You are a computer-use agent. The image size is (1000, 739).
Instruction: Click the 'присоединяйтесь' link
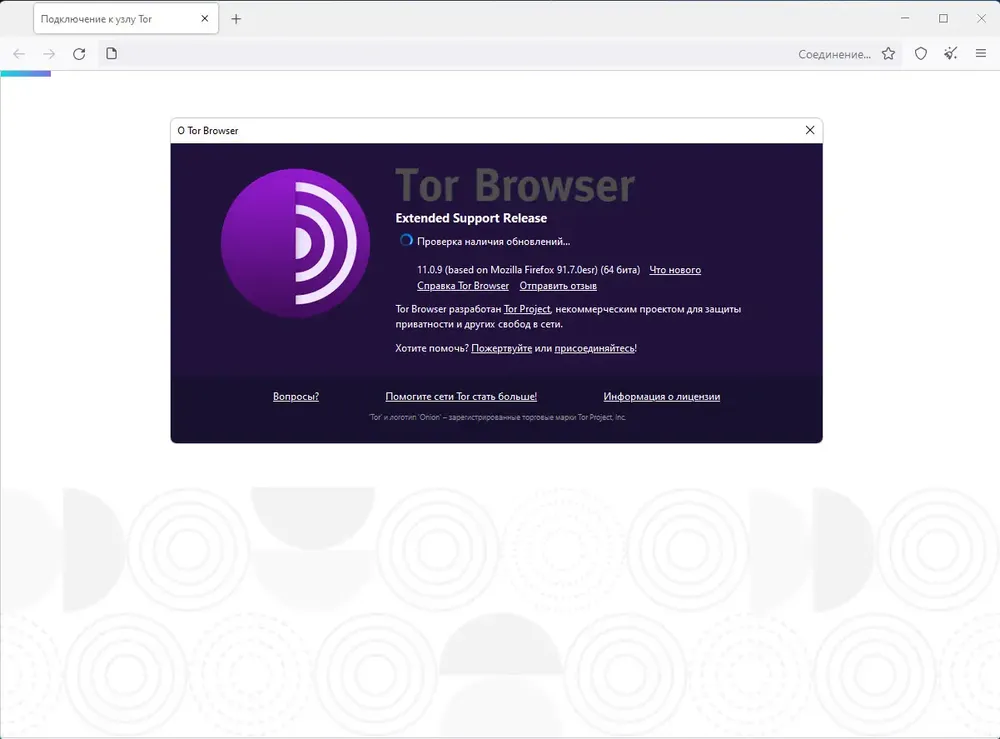point(594,348)
